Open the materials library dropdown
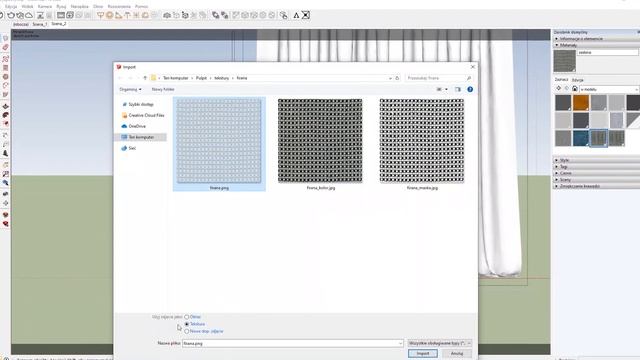 point(609,89)
